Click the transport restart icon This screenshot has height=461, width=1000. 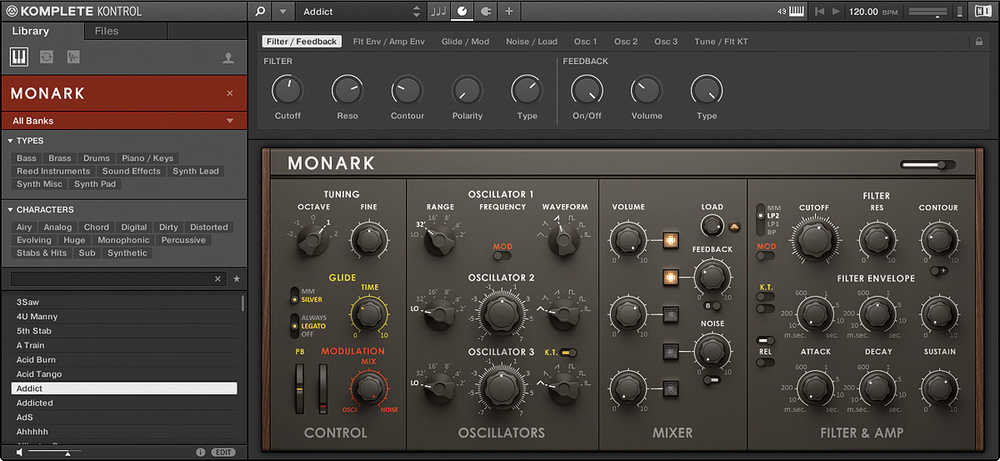pos(820,11)
